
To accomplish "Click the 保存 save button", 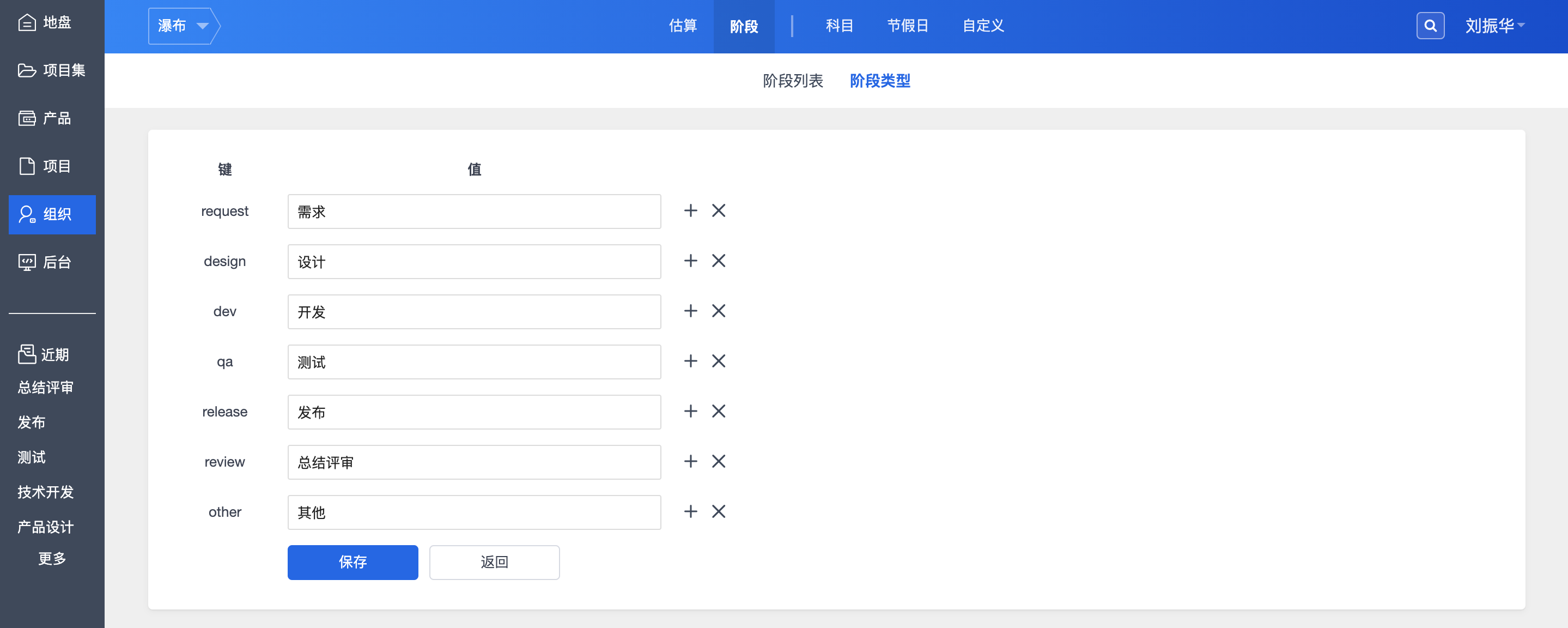I will coord(353,562).
